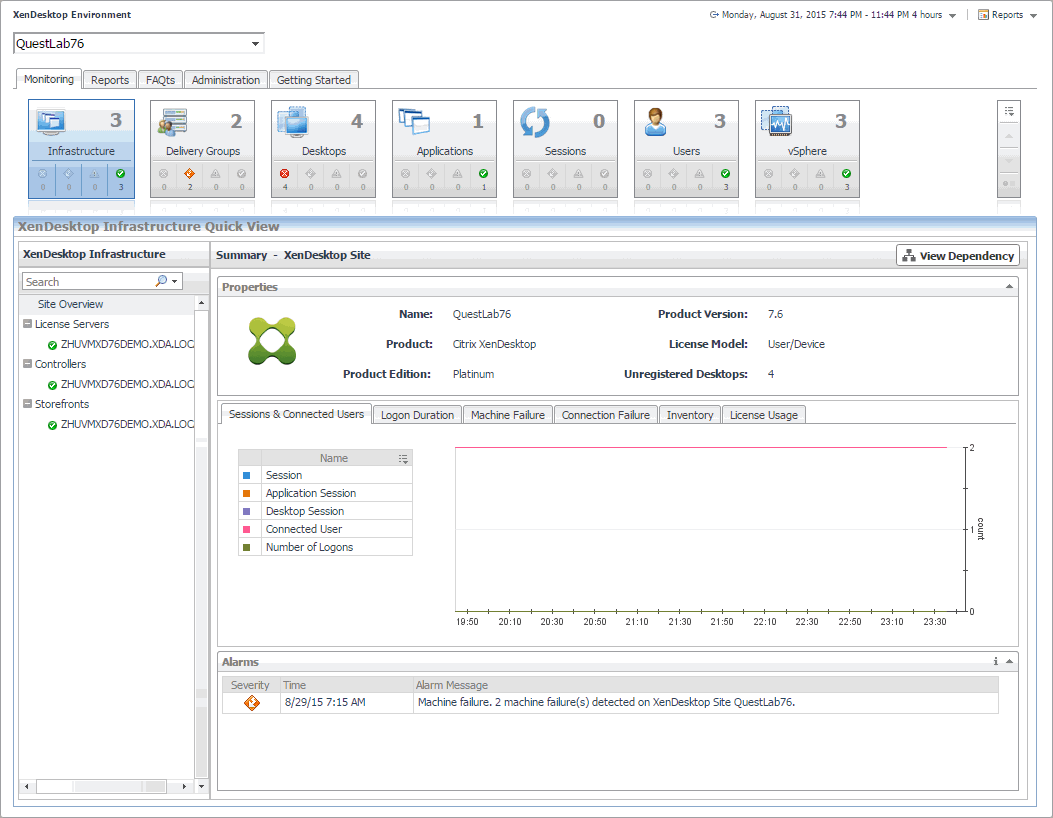
Task: Open the Users tile icon
Action: (656, 122)
